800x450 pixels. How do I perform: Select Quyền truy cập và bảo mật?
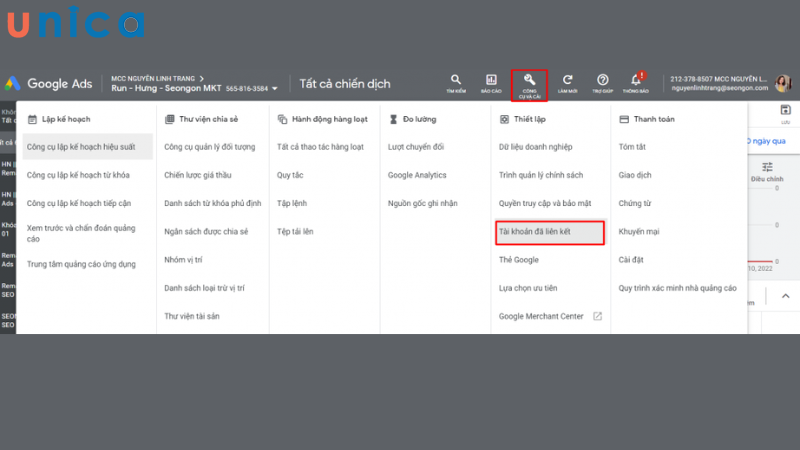pos(545,203)
